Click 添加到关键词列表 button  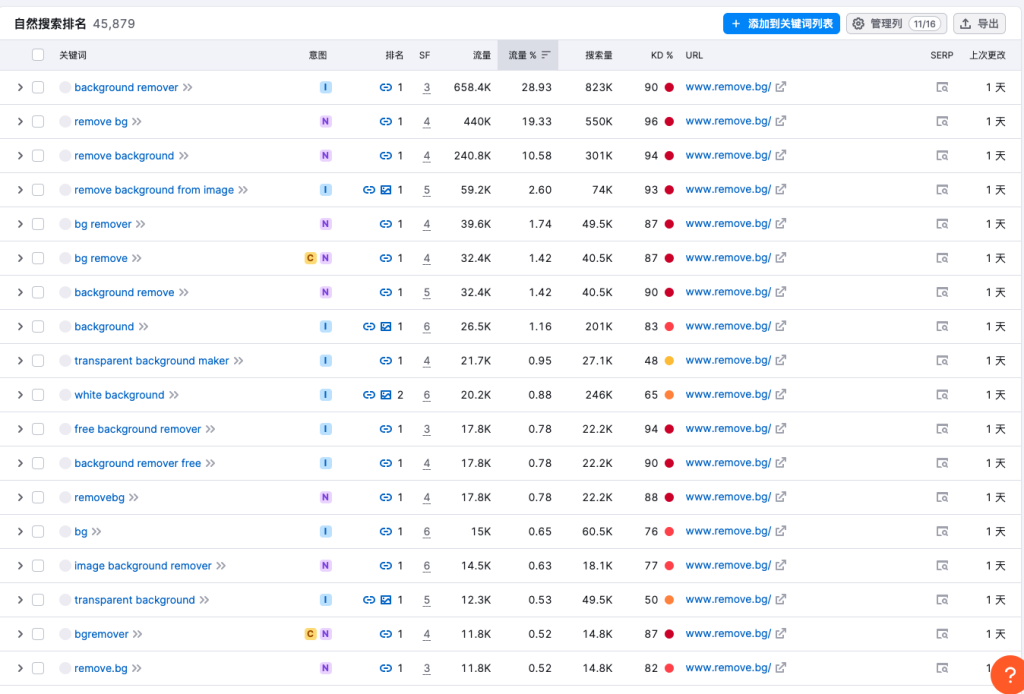(781, 24)
